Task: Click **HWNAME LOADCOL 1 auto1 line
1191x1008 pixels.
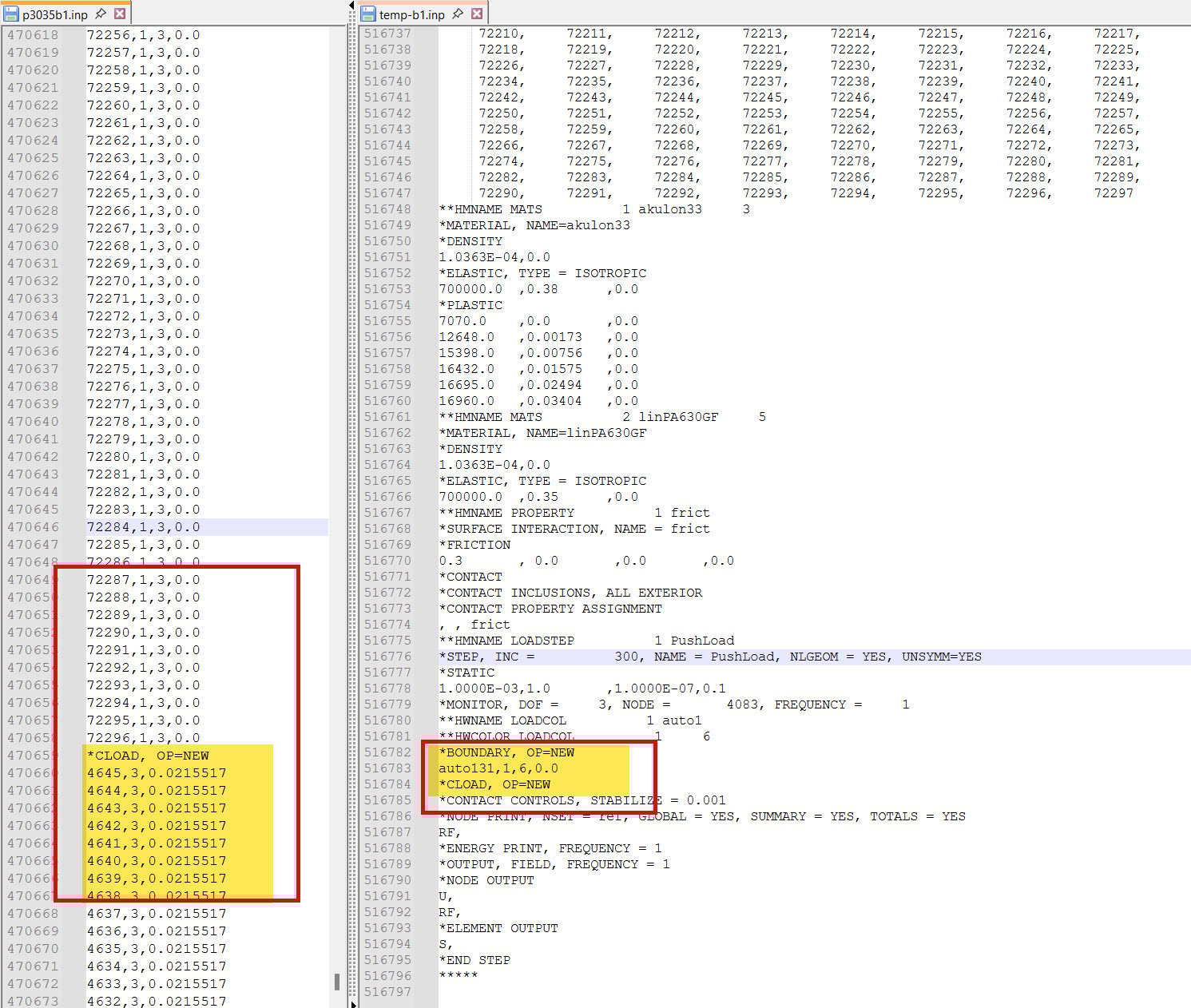Action: coord(570,720)
